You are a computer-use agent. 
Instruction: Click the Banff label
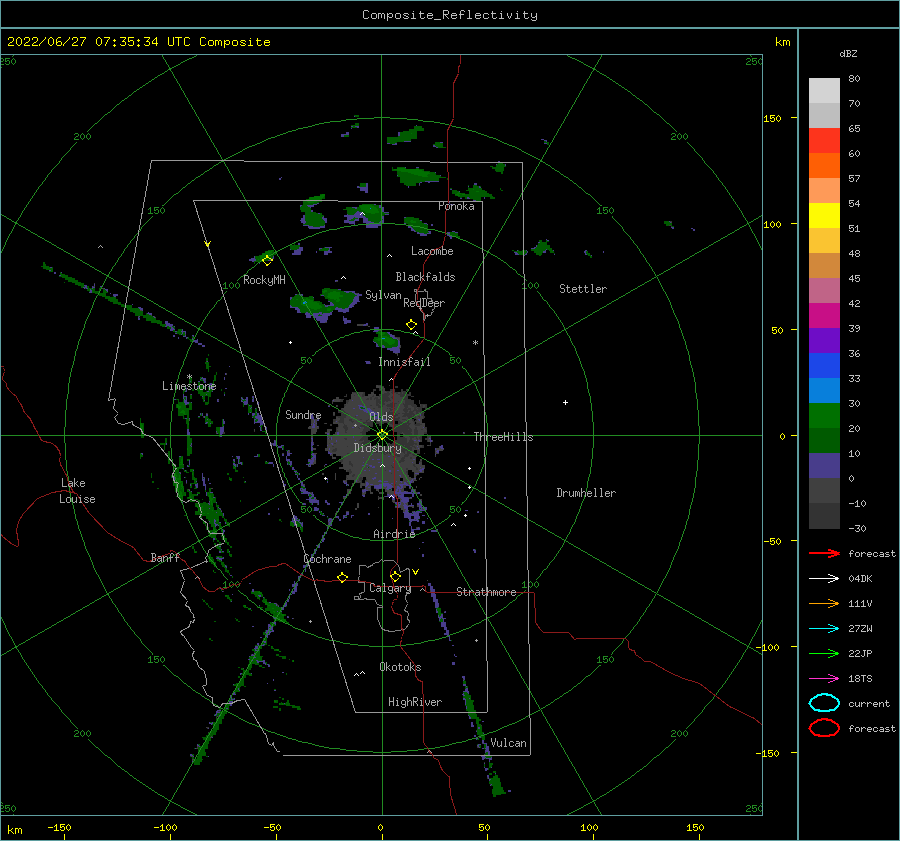pyautogui.click(x=165, y=558)
